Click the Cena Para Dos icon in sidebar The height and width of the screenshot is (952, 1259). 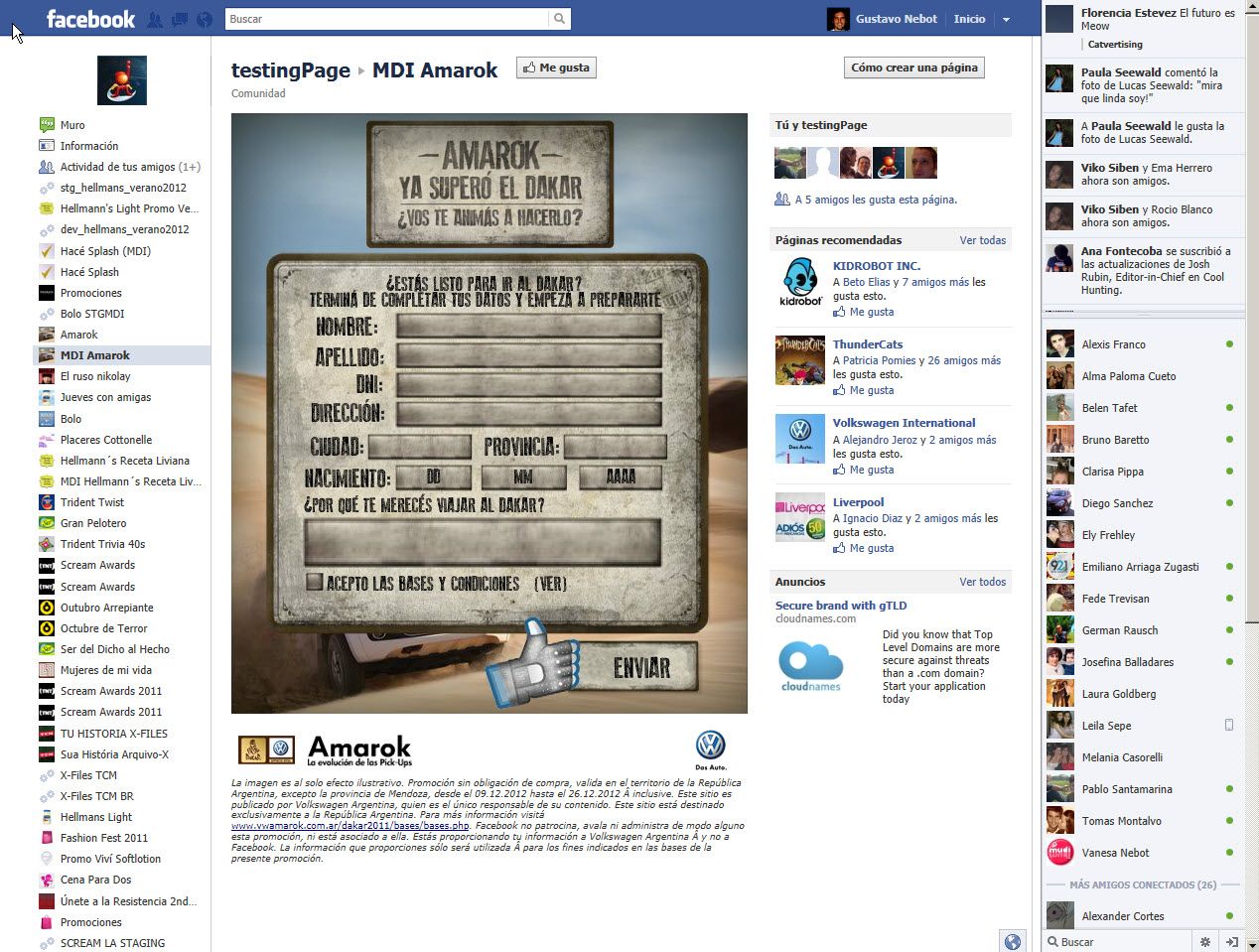click(47, 880)
